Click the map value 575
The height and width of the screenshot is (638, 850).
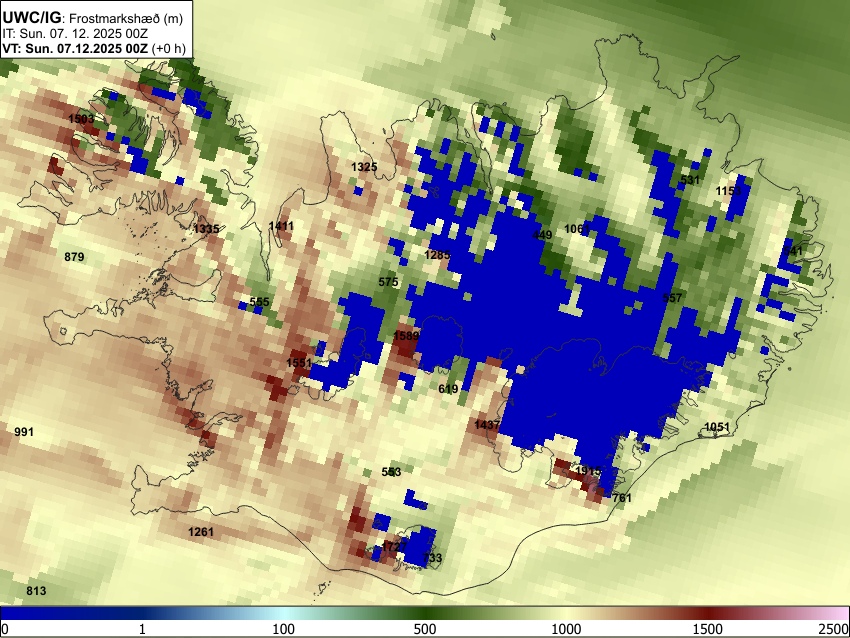[x=389, y=282]
